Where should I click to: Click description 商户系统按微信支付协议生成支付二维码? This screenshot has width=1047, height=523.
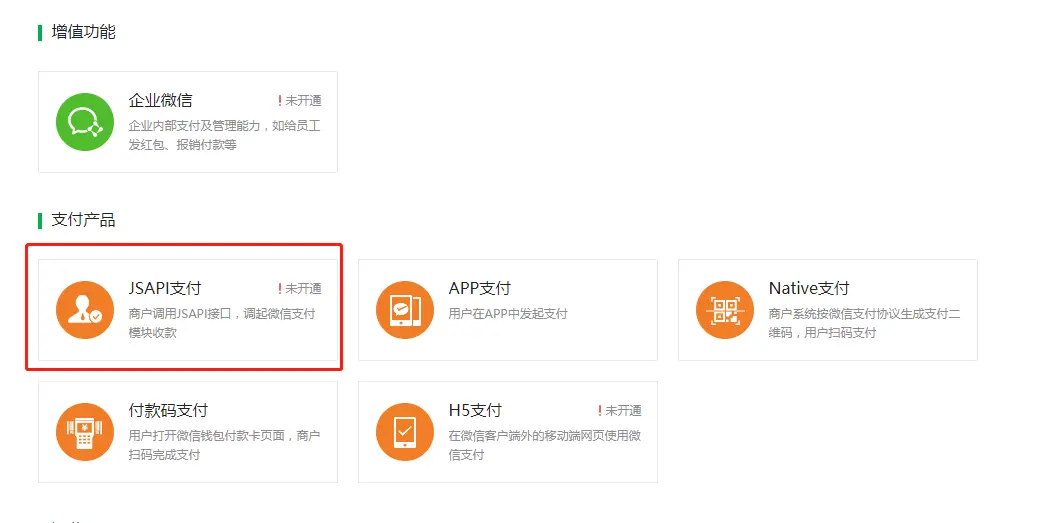pos(865,323)
